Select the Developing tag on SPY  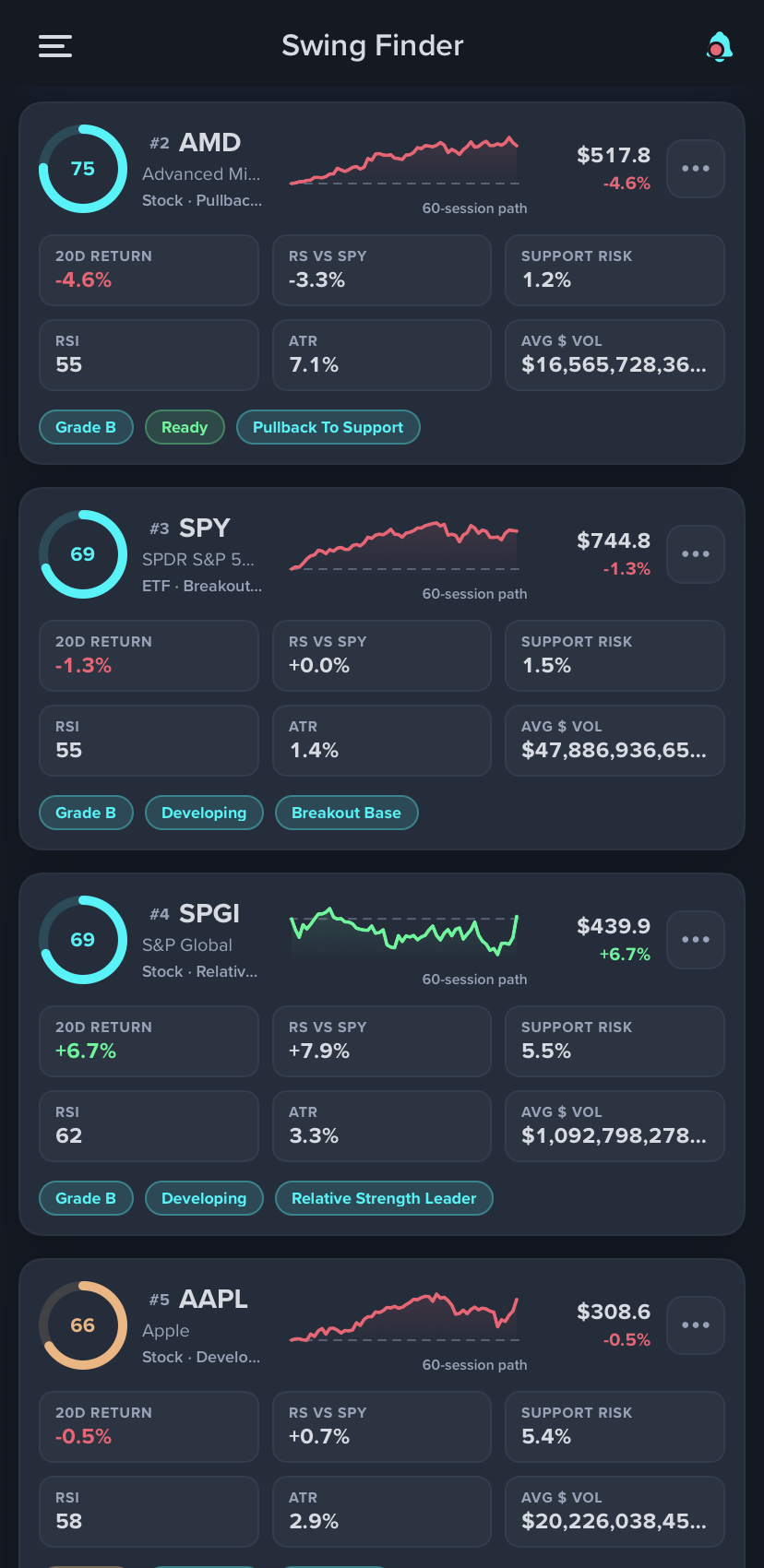tap(204, 813)
